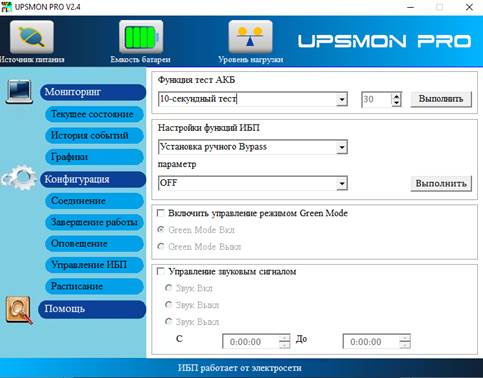Screen dimensions: 483x378
Task: Select the last Звук Выкл radio button
Action: click(169, 322)
